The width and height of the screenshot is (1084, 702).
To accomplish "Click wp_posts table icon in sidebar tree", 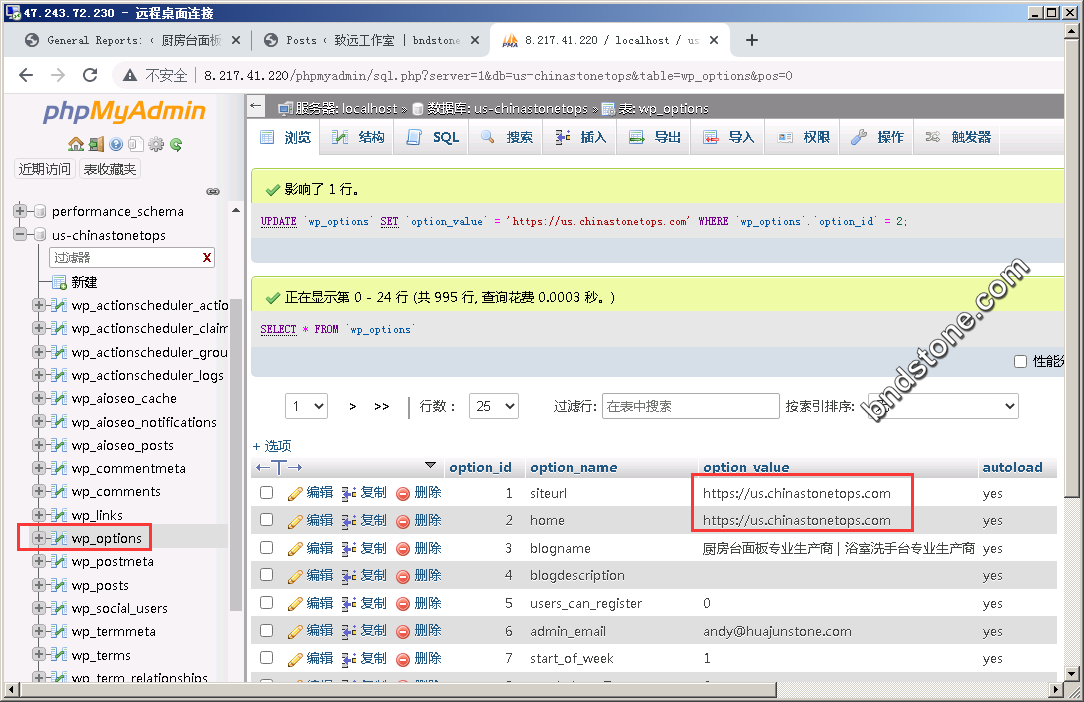I will click(x=59, y=585).
